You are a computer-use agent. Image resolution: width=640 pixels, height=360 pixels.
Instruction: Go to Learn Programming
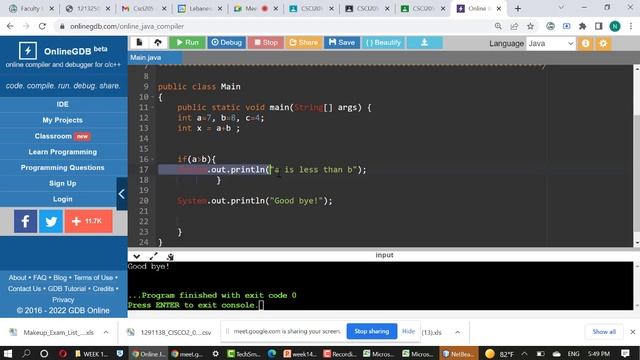point(63,152)
